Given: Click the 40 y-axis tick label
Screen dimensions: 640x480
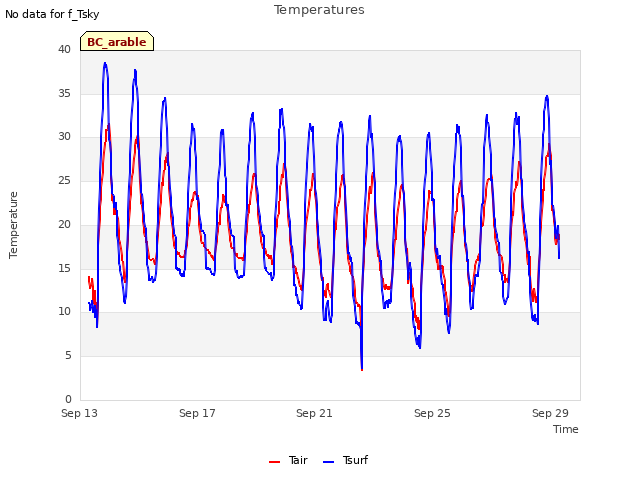Looking at the screenshot, I should coord(64,49).
